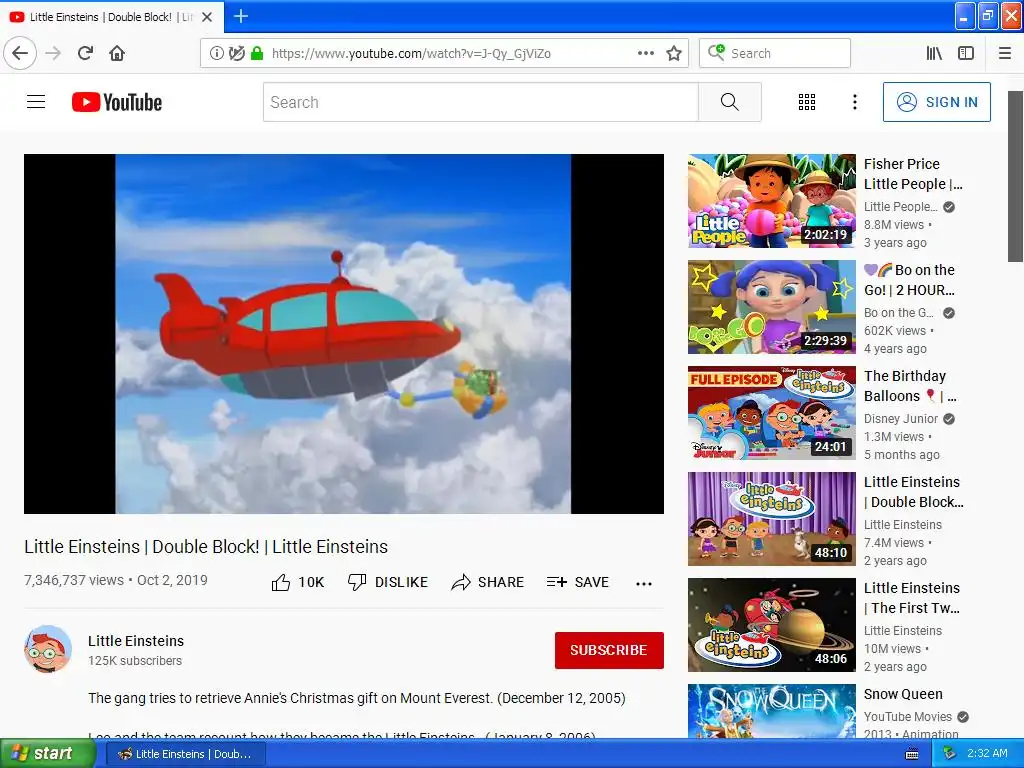Open YouTube settings vertical dots menu

click(x=854, y=102)
